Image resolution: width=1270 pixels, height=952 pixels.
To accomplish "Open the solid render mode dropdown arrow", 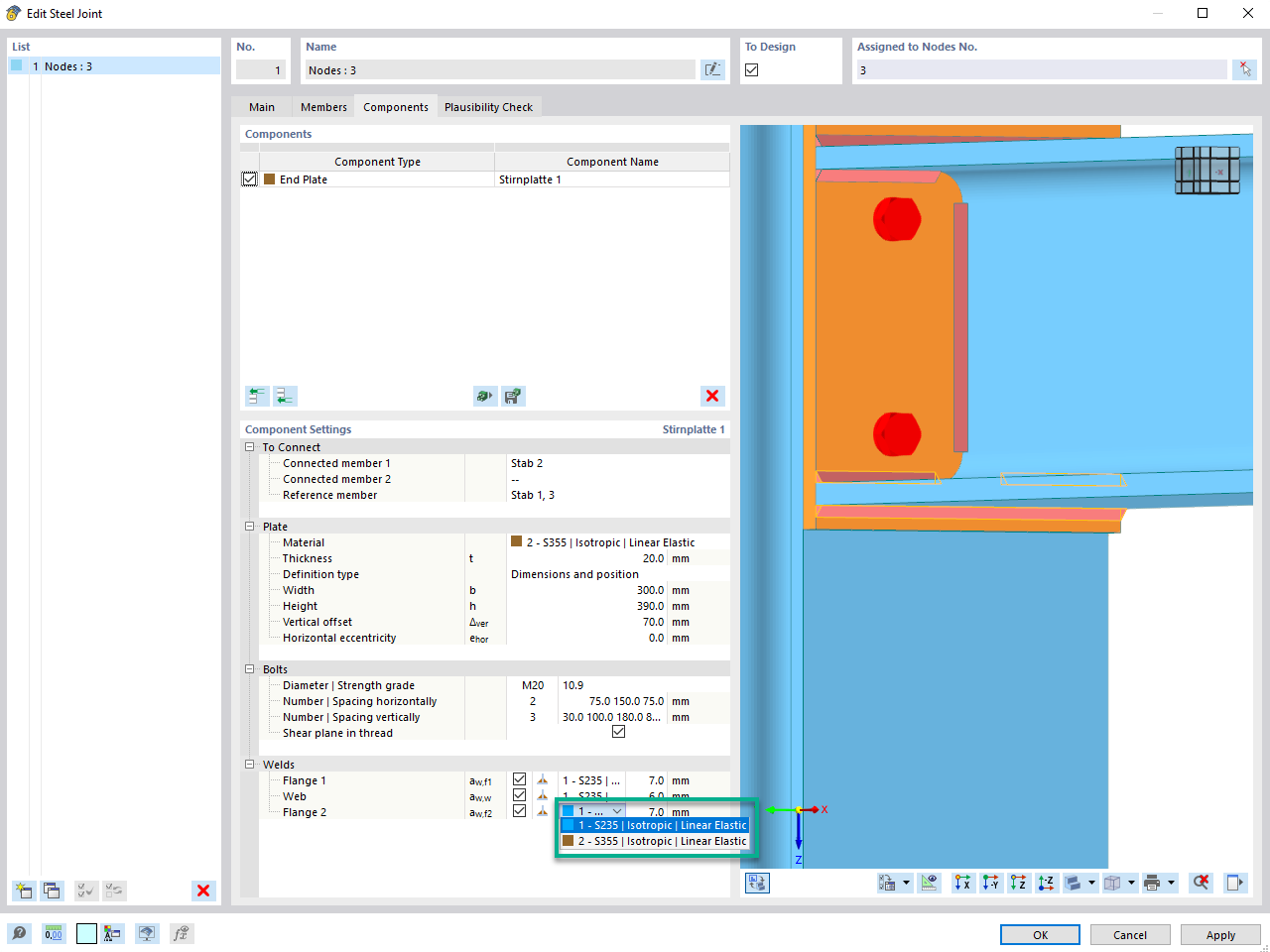I will click(1091, 883).
